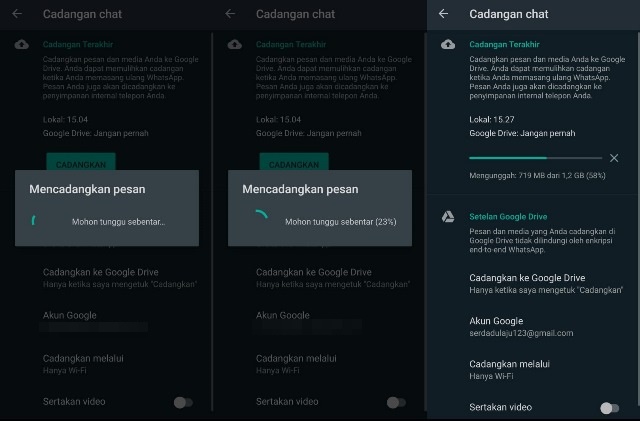
Task: Click the Setelan Google Drive heading
Action: point(508,217)
